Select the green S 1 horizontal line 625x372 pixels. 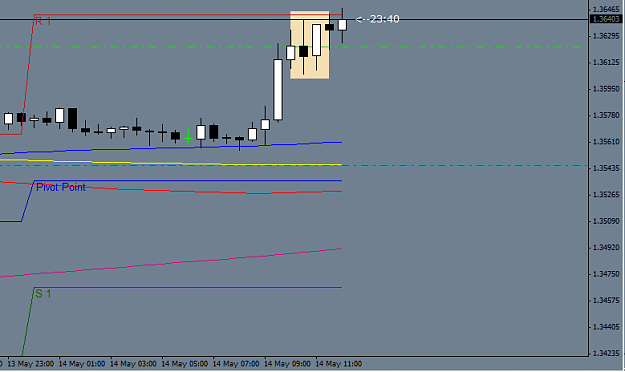(187, 287)
